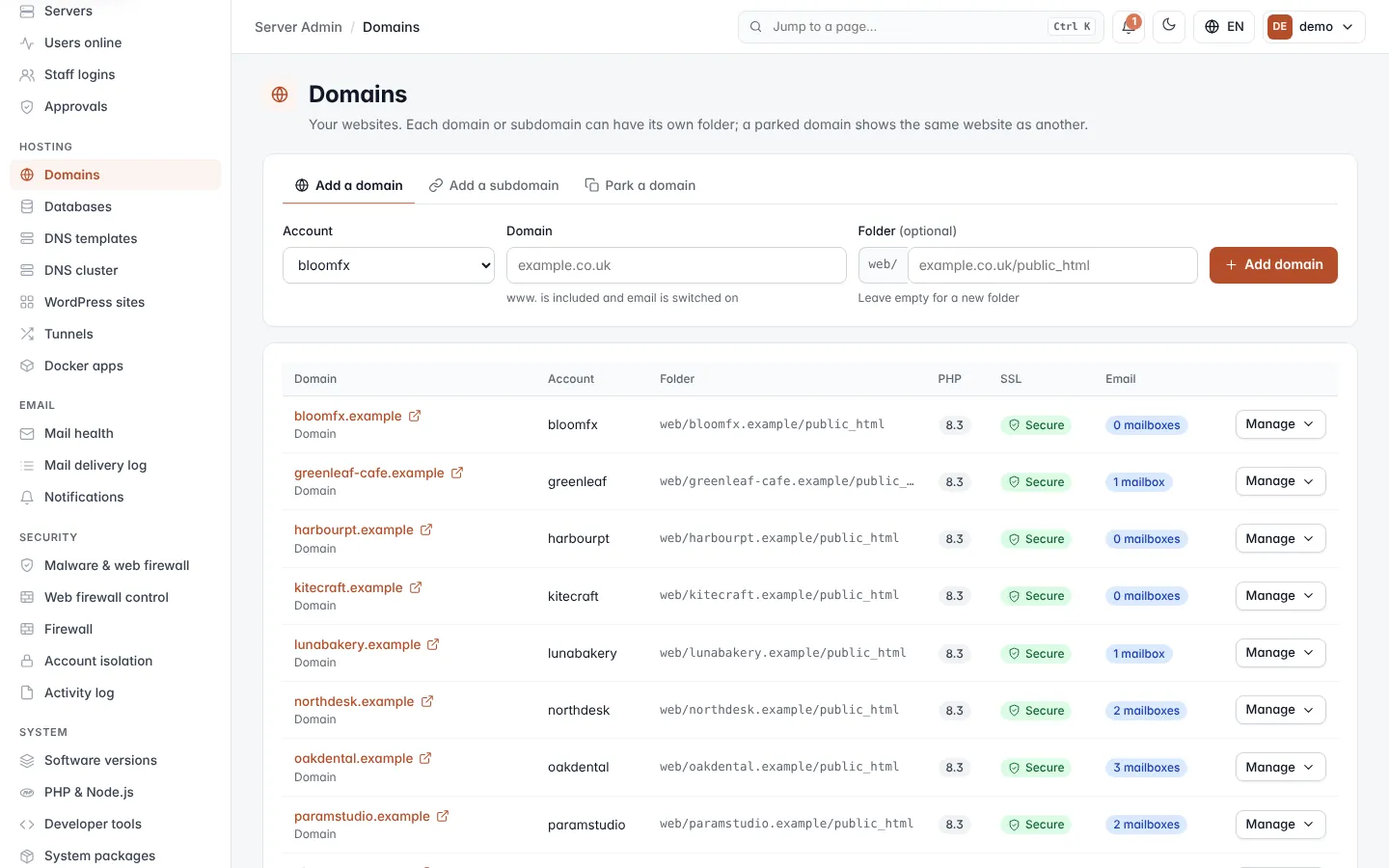Image resolution: width=1389 pixels, height=868 pixels.
Task: Open the Account dropdown showing bloomfx
Action: pos(389,265)
